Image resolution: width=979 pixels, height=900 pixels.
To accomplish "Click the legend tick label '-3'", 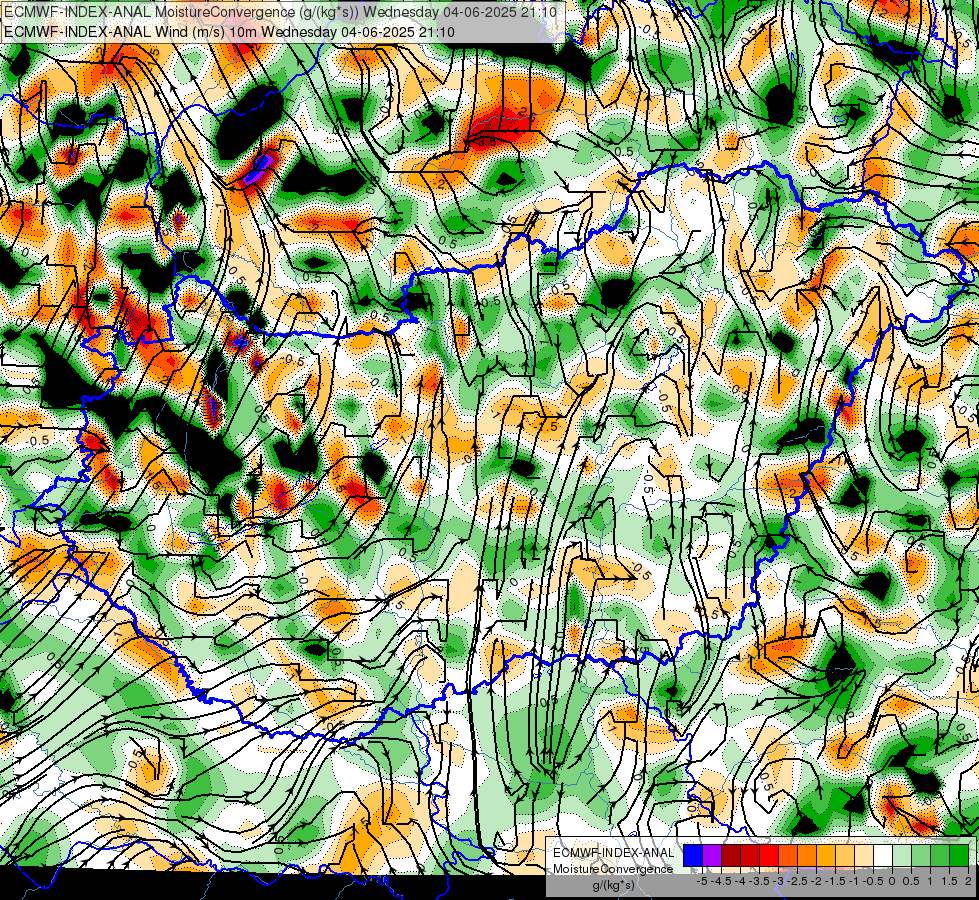I will 779,881.
